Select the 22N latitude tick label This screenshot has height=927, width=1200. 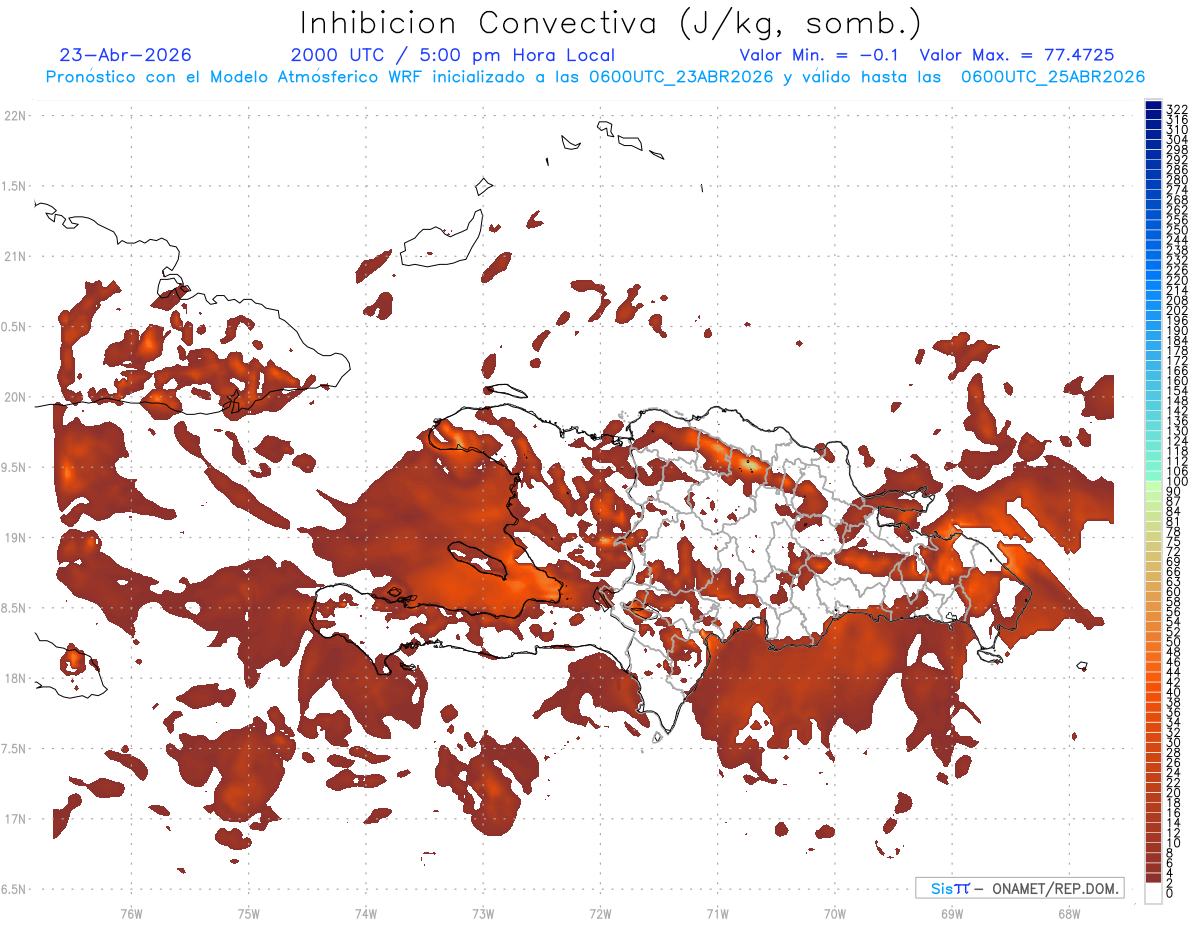tap(15, 116)
